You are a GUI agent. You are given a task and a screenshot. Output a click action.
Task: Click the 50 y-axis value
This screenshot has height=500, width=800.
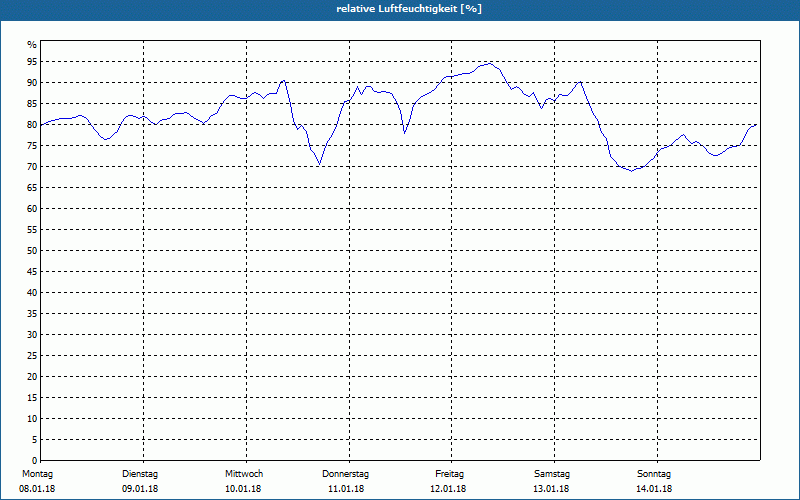click(32, 251)
